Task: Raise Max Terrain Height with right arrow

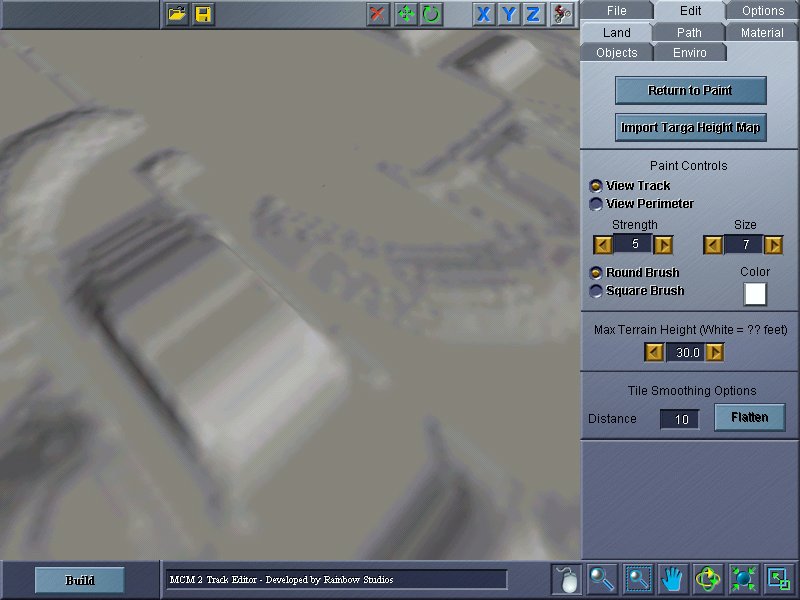Action: pos(715,353)
